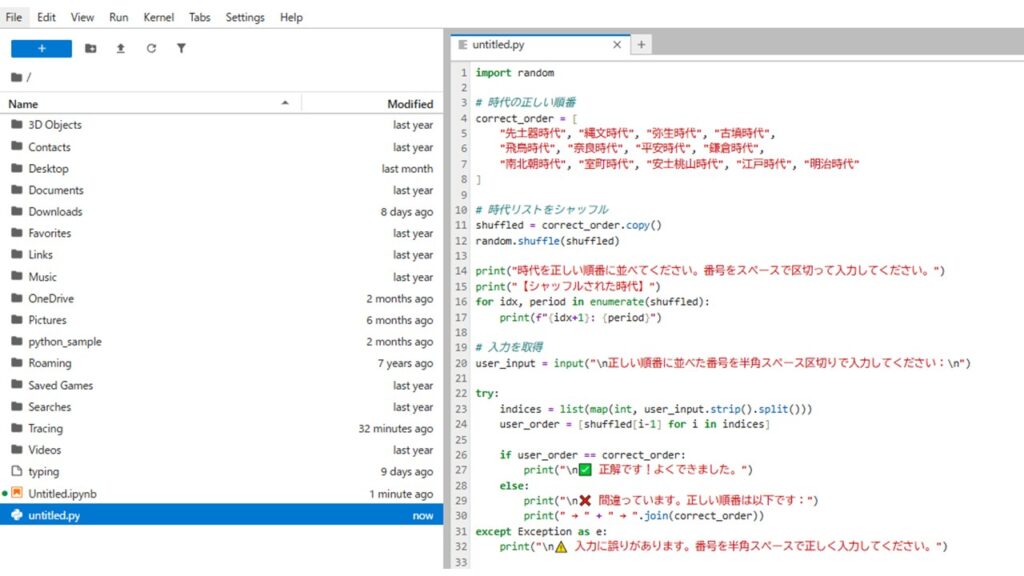This screenshot has height=576, width=1024.
Task: Switch to the untitled.py editor tab
Action: (539, 44)
